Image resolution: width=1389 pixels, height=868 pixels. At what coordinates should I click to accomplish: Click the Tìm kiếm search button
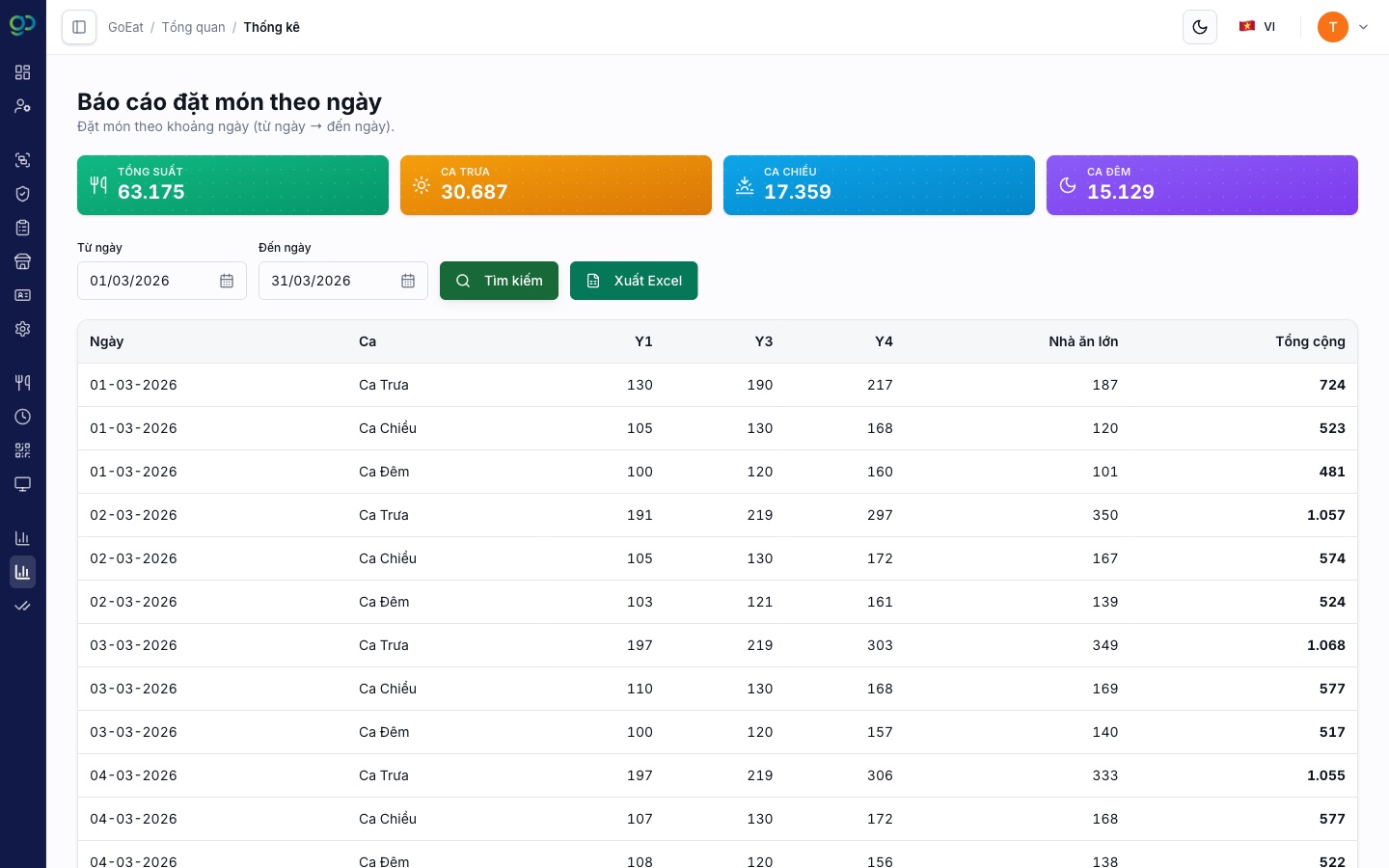(x=499, y=281)
